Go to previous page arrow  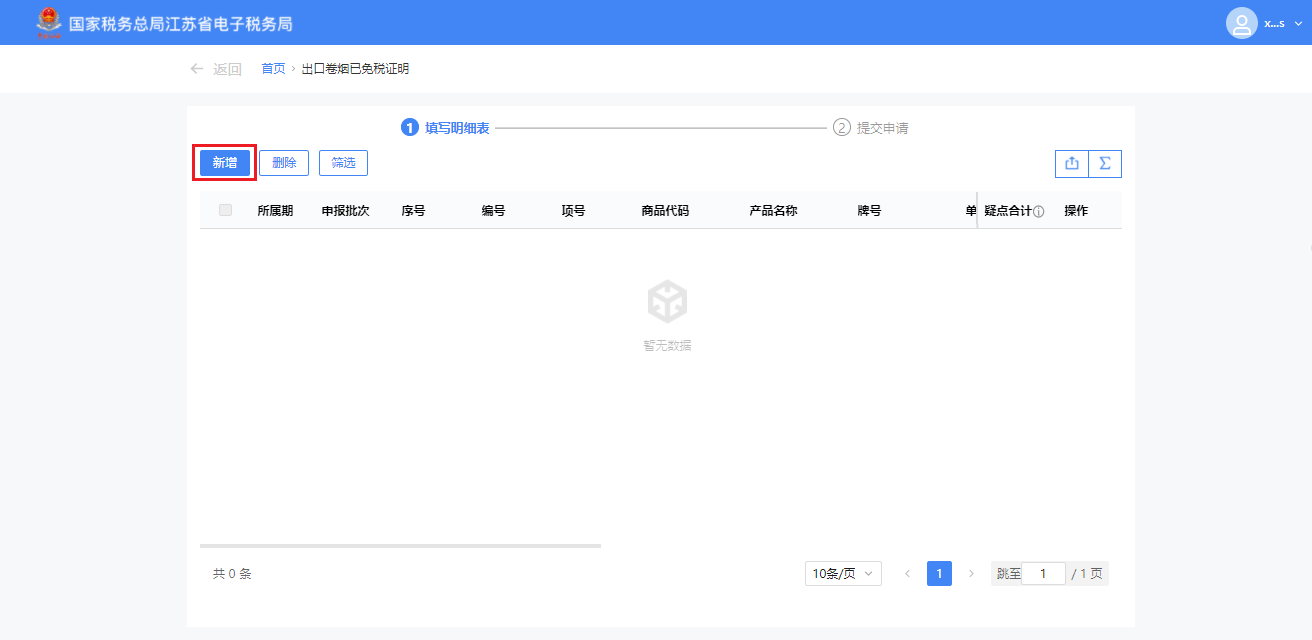[907, 574]
